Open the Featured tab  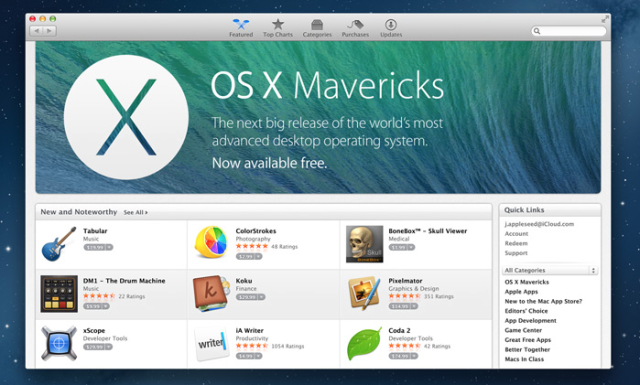(241, 28)
